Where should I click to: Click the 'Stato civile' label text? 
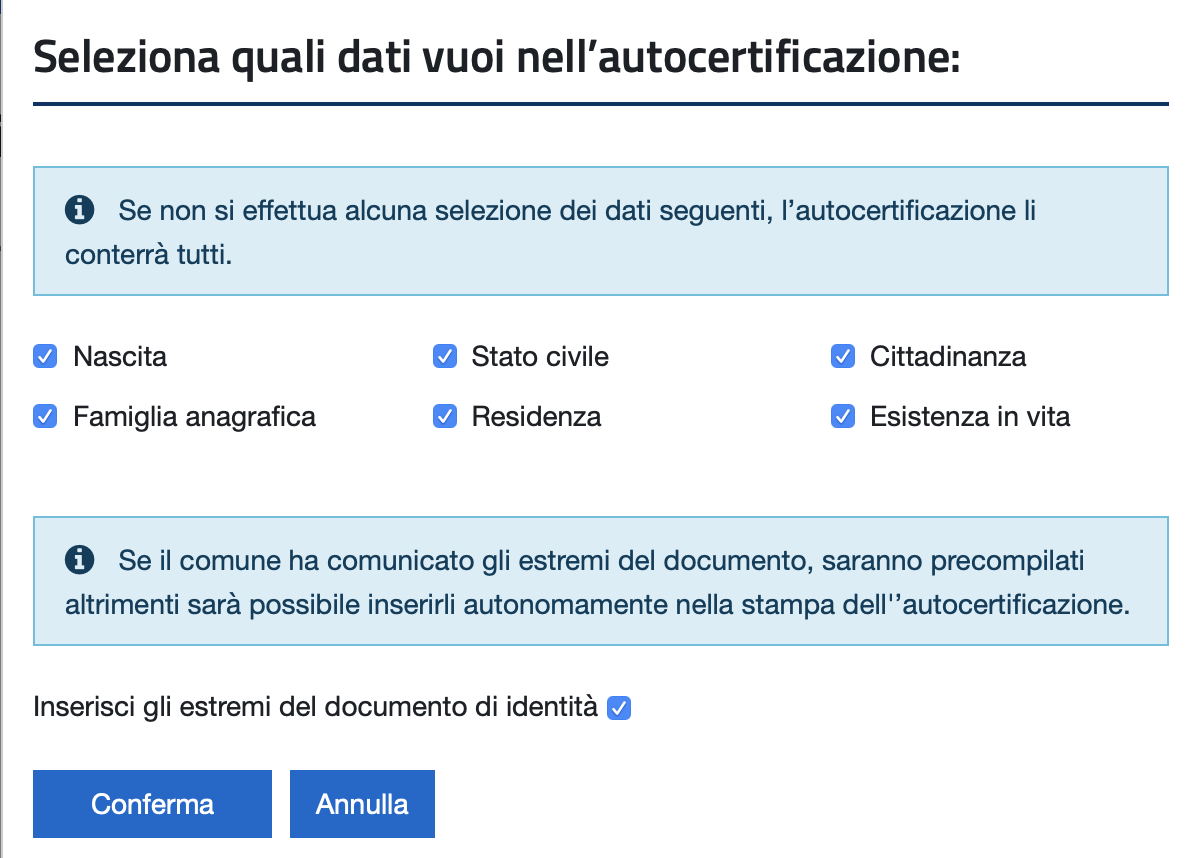pyautogui.click(x=540, y=356)
